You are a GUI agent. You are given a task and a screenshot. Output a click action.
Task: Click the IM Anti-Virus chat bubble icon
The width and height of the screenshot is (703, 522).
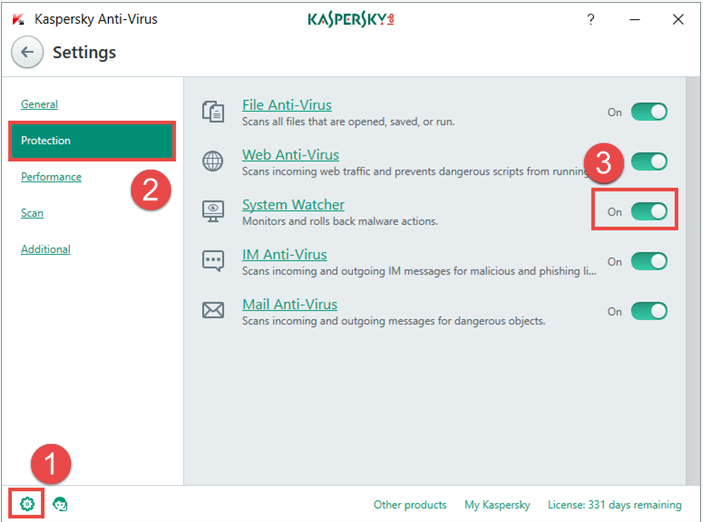[213, 261]
